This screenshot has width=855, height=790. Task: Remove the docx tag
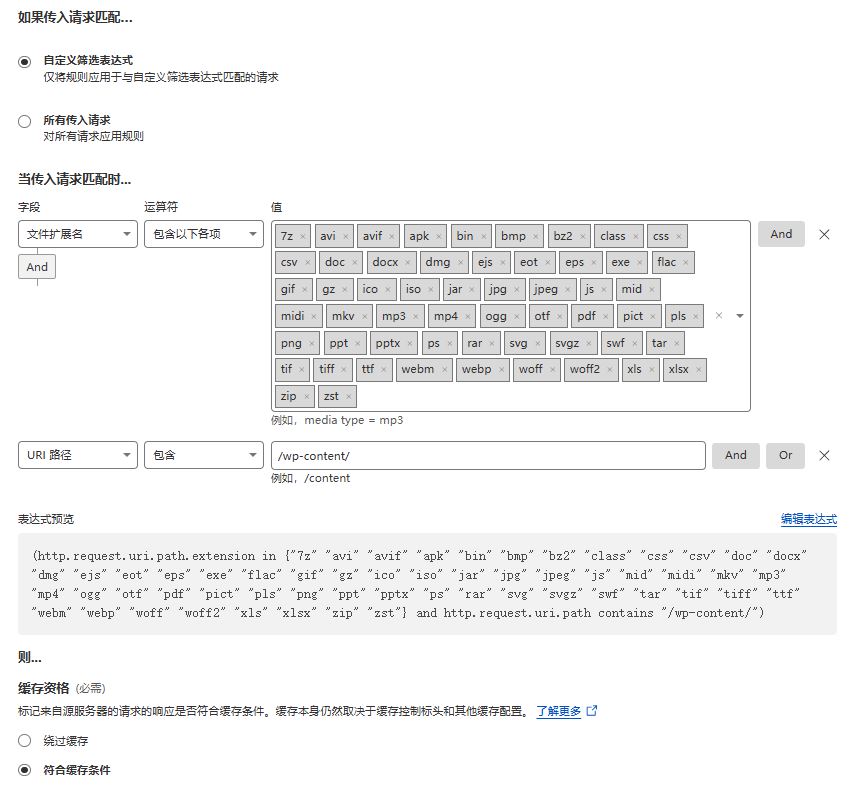408,263
